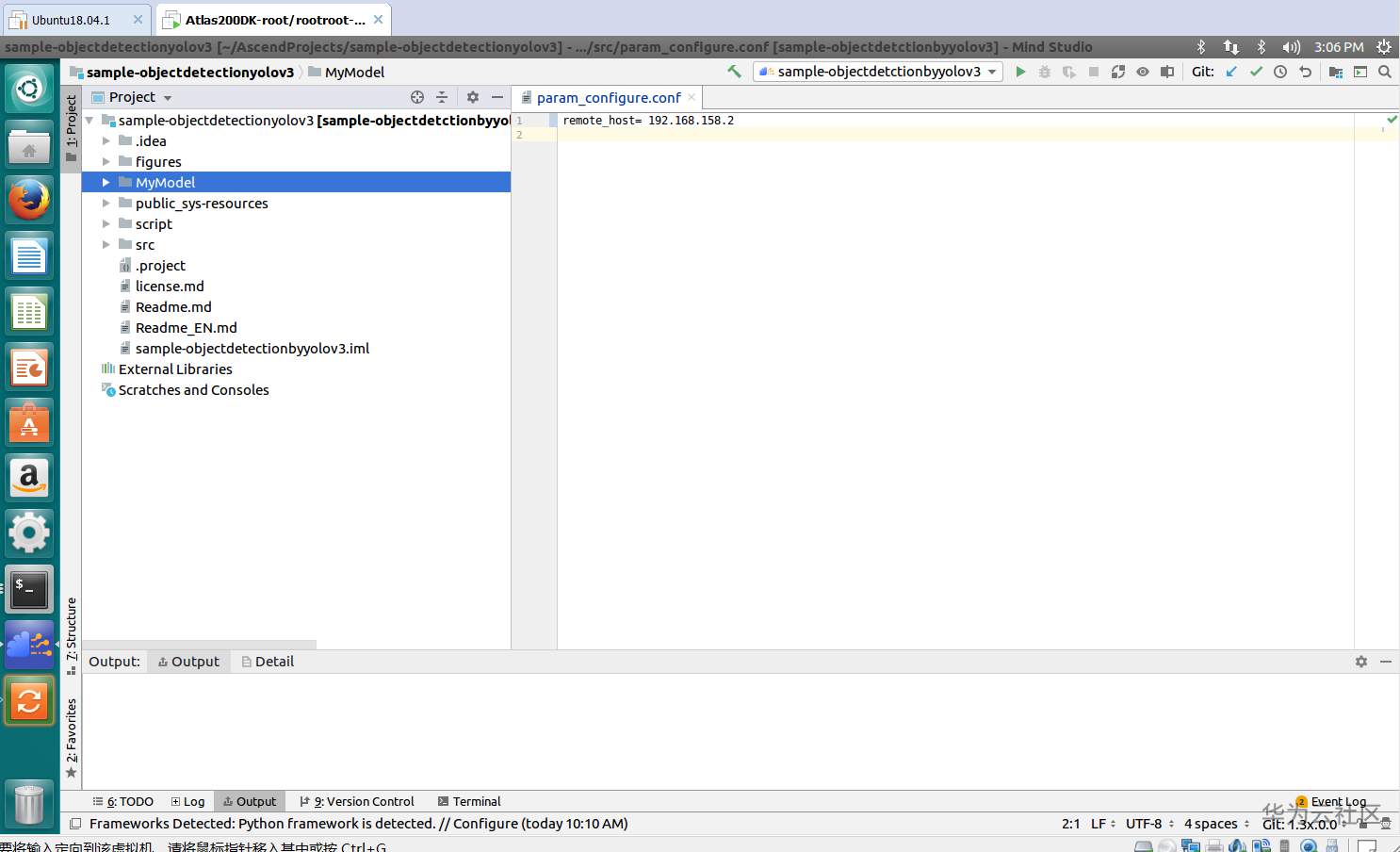
Task: Click the toolbar icon between stop and eye
Action: pos(1118,72)
